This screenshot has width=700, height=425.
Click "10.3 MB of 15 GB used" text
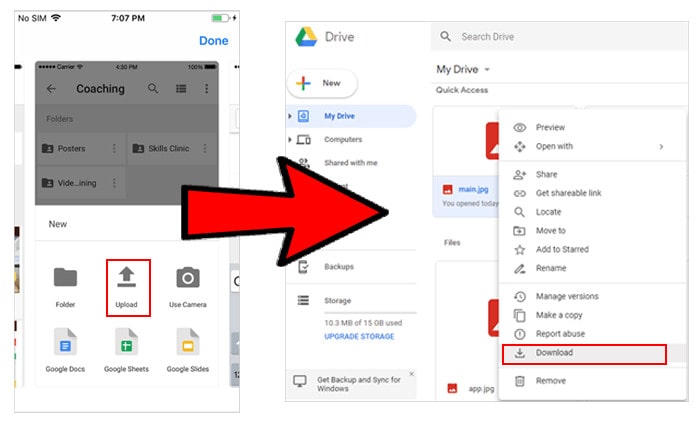point(363,323)
